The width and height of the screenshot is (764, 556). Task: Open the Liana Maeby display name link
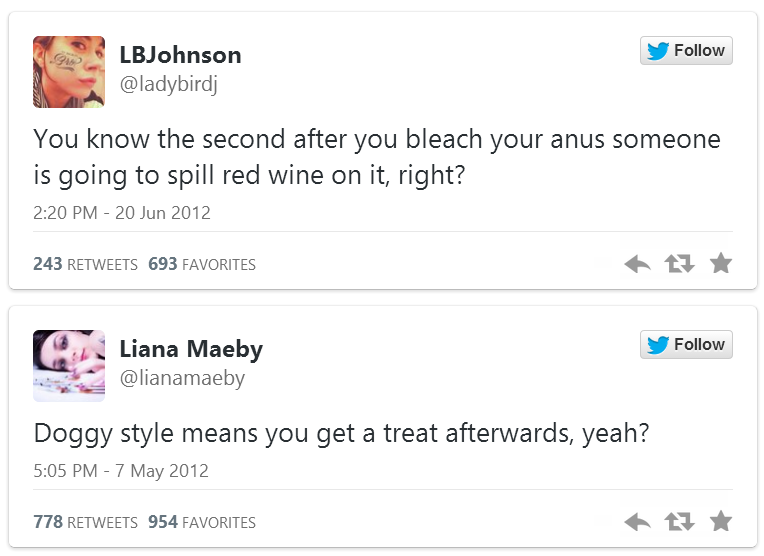[x=191, y=349]
